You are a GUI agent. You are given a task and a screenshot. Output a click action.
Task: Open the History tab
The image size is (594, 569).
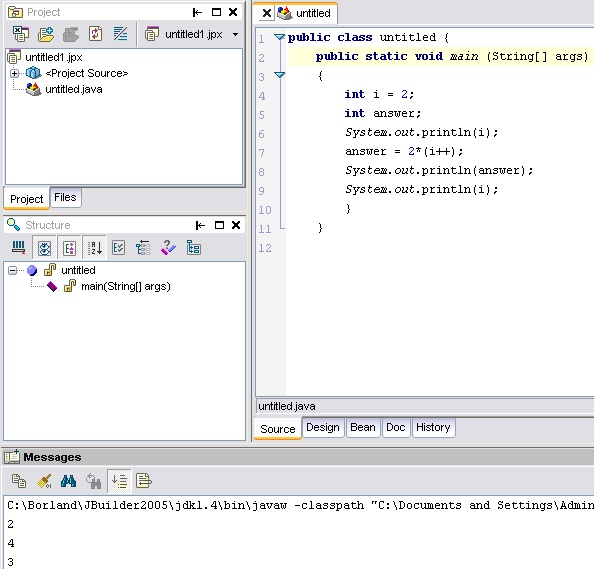pos(433,427)
